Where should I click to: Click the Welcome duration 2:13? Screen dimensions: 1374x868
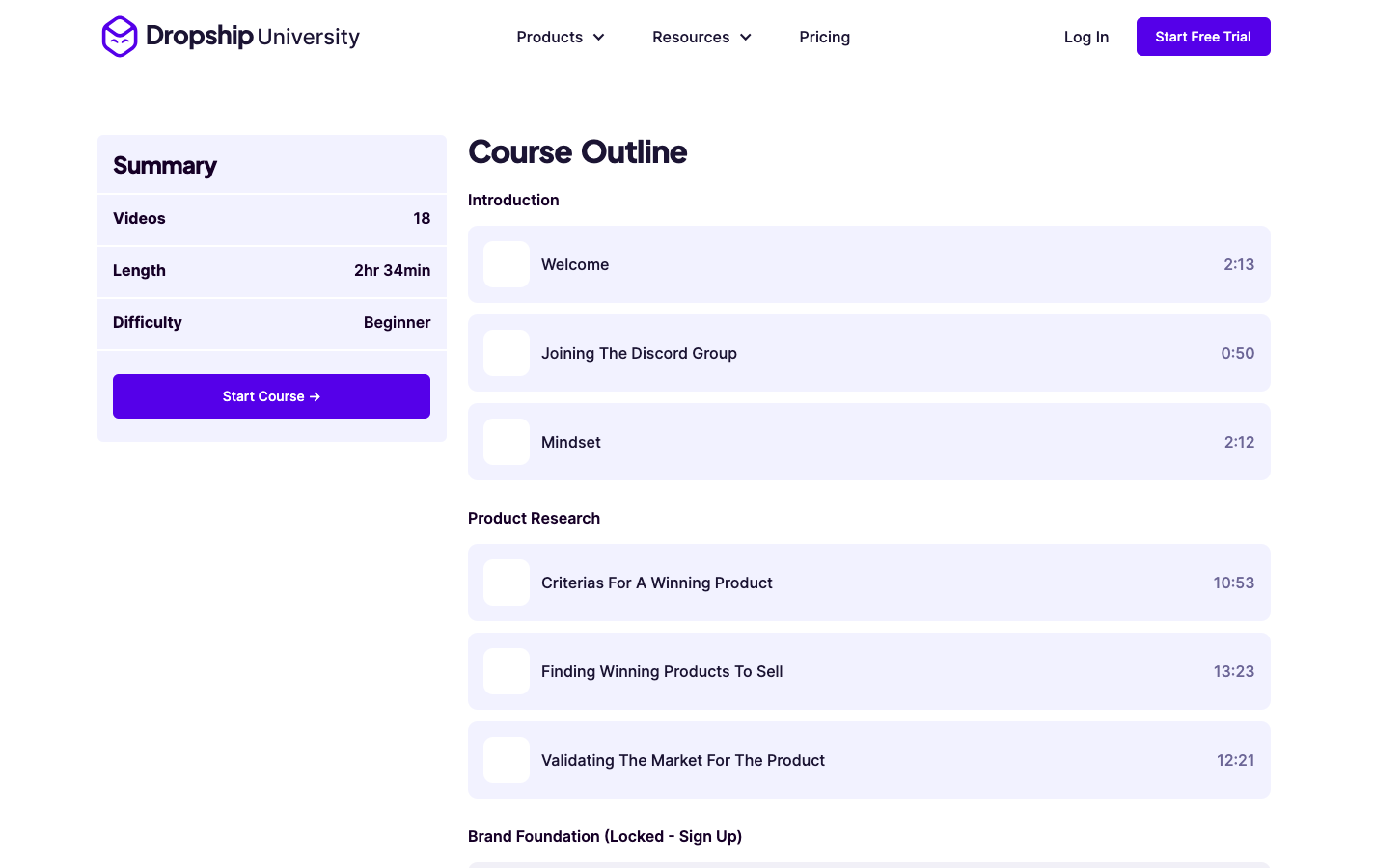1239,264
